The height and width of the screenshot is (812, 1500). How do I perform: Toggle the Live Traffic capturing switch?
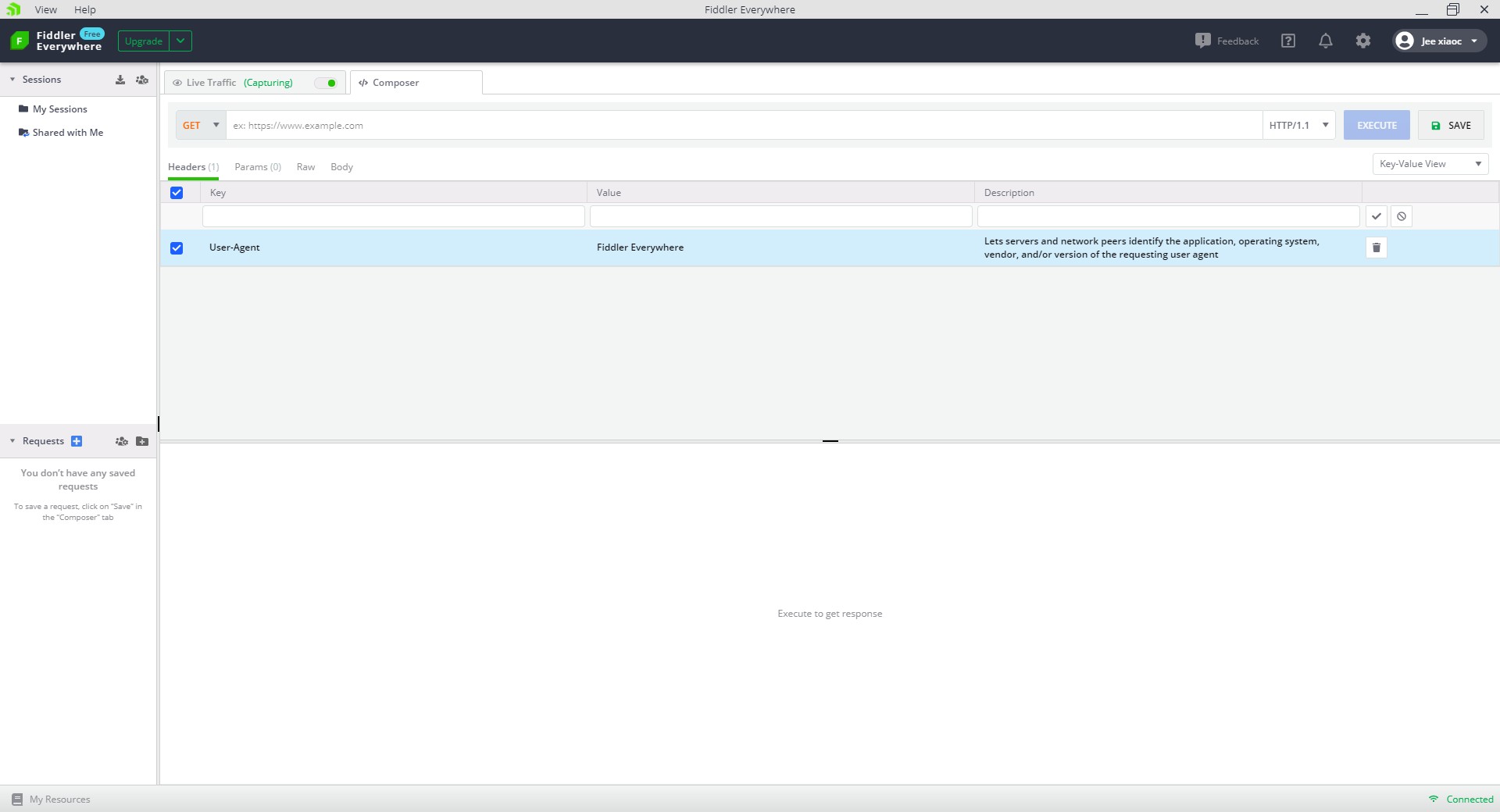click(x=326, y=83)
